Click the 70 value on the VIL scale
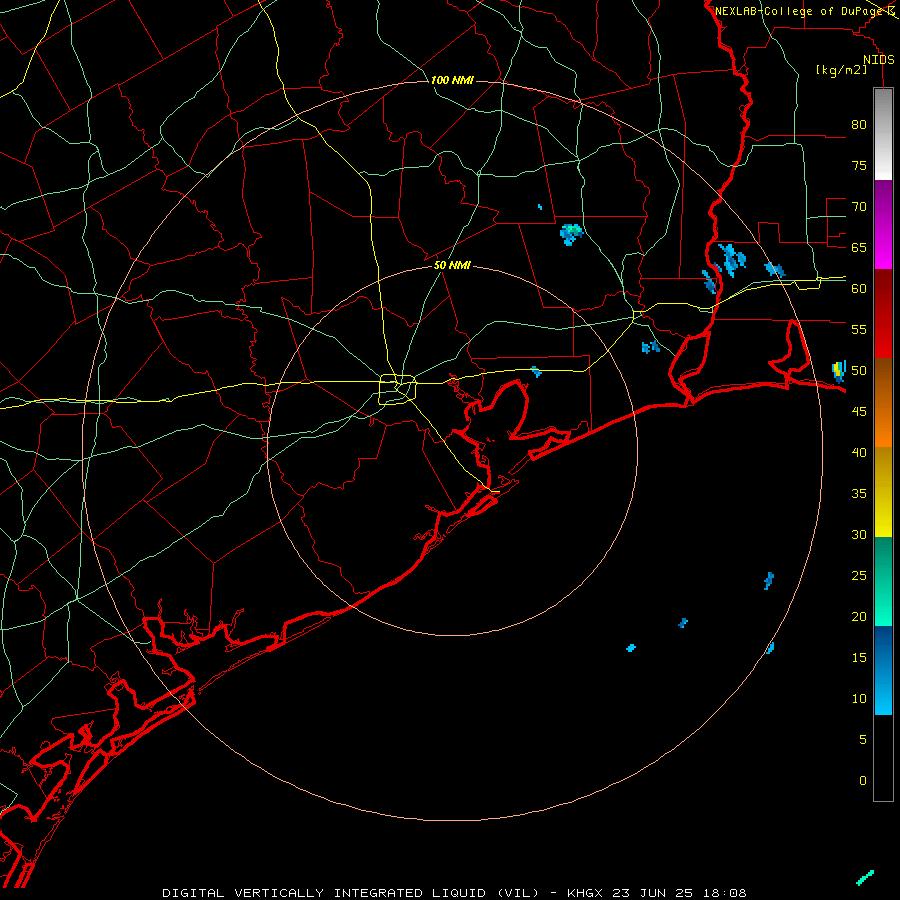 (x=859, y=207)
